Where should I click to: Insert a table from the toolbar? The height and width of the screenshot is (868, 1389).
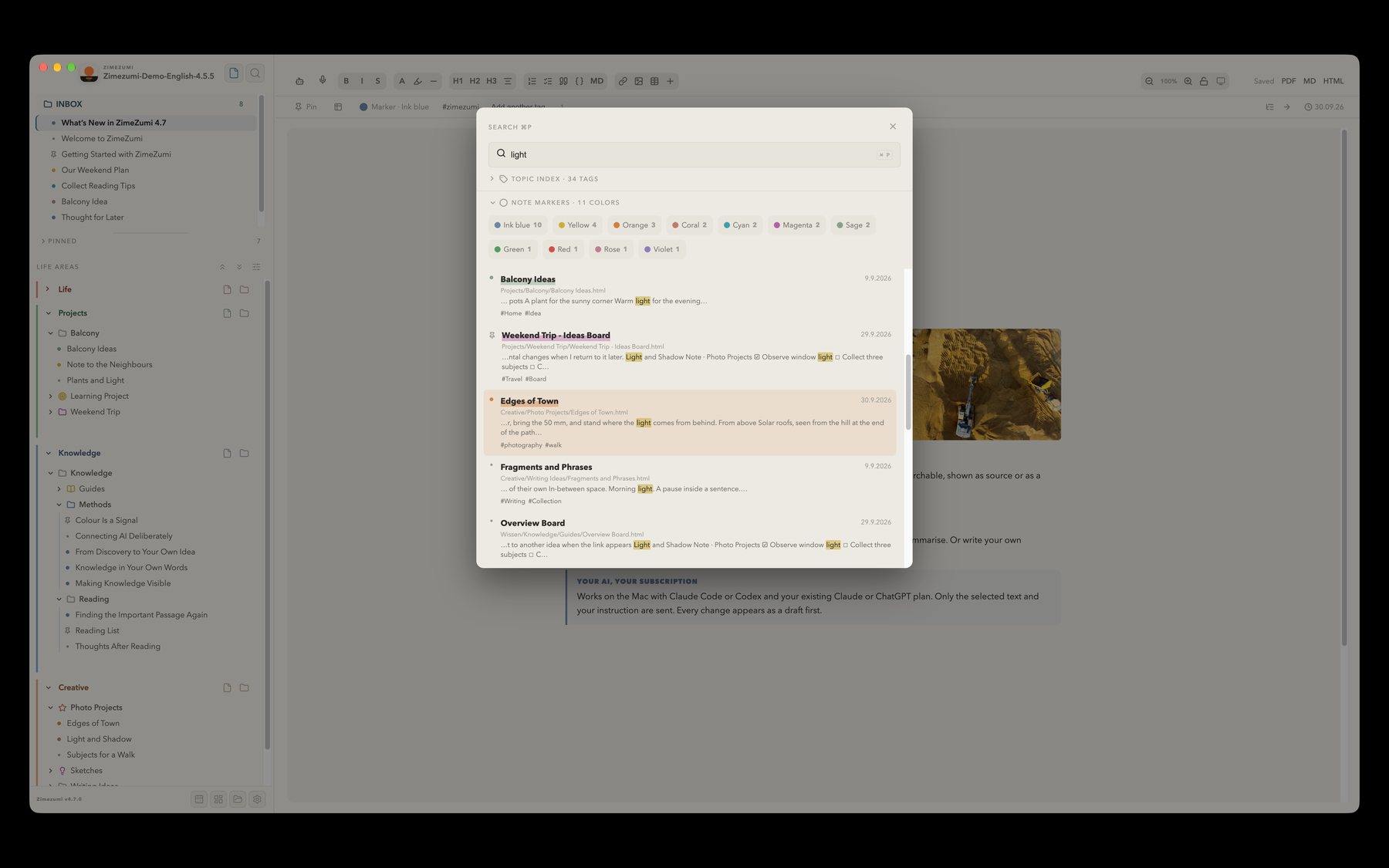(x=654, y=81)
